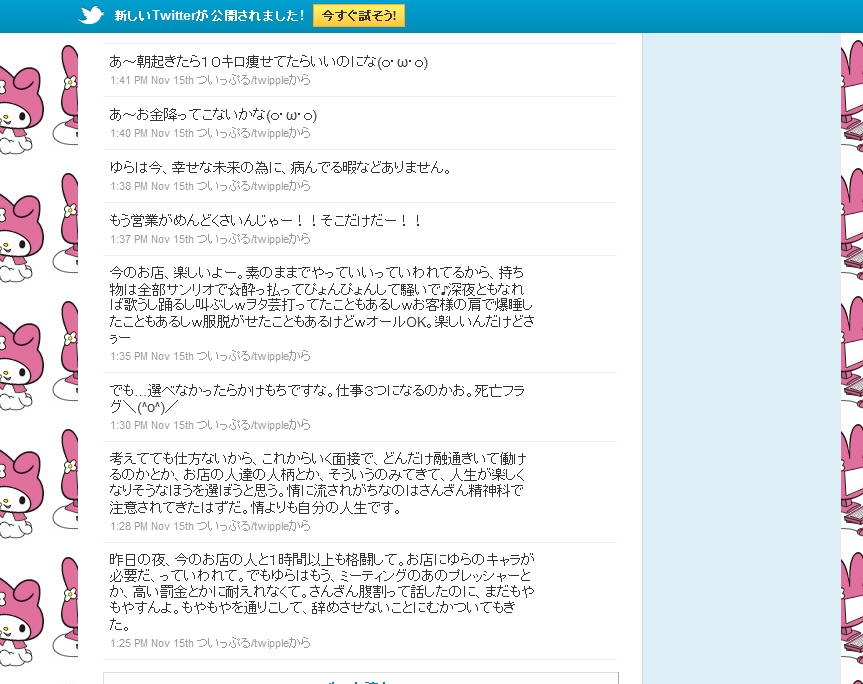Click ついっぷる/twipple link under the 1:40 PM tweet
Image resolution: width=863 pixels, height=684 pixels.
coord(243,133)
